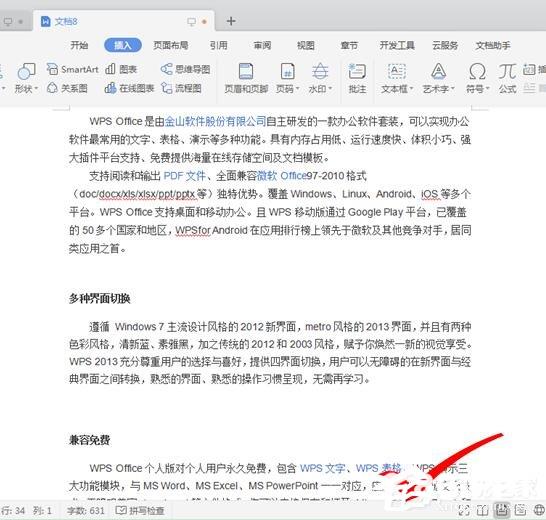Insert a relationship diagram (关系图)
Image resolution: width=546 pixels, height=520 pixels.
click(x=67, y=88)
